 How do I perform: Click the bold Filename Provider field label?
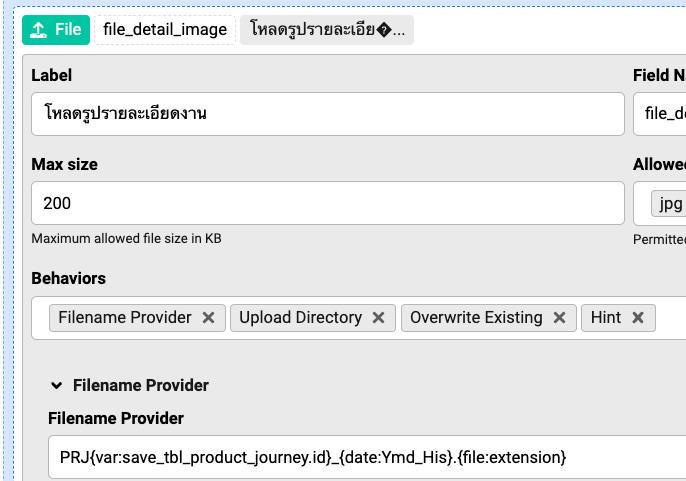coord(116,418)
